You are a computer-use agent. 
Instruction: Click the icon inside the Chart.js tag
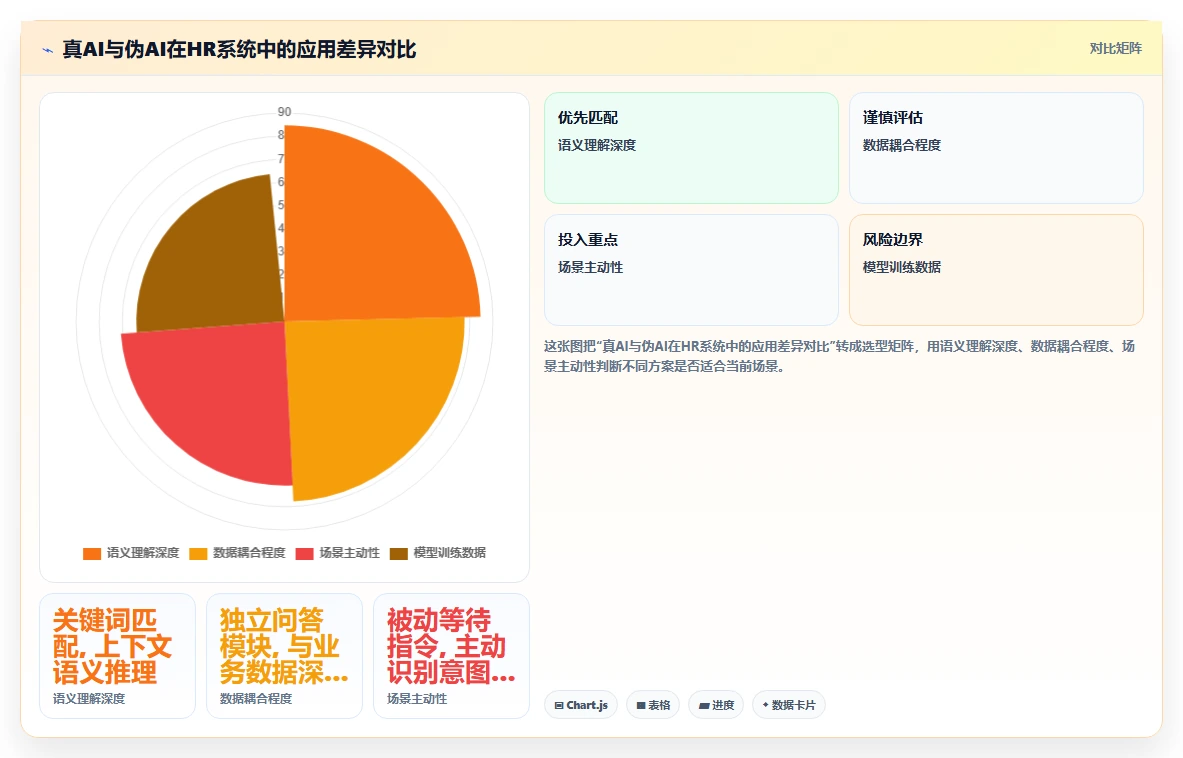(559, 706)
